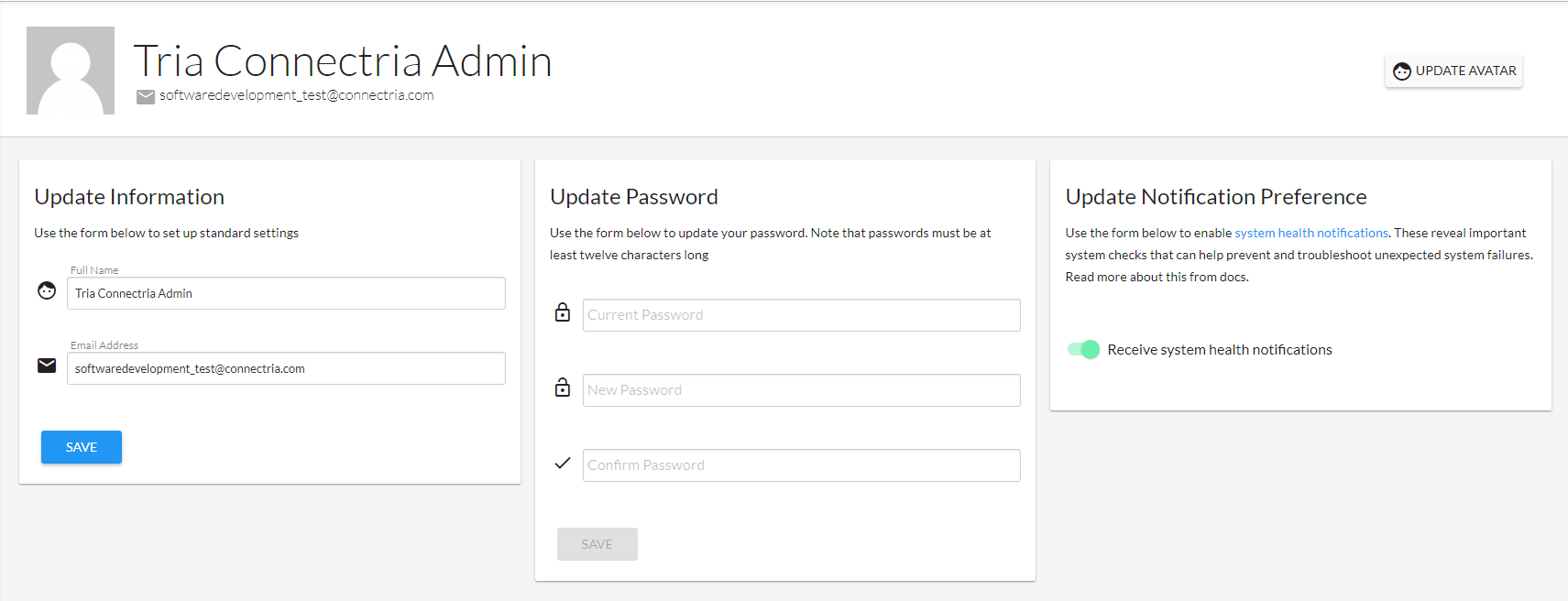Click into the New Password field
The image size is (1568, 601).
click(x=802, y=390)
